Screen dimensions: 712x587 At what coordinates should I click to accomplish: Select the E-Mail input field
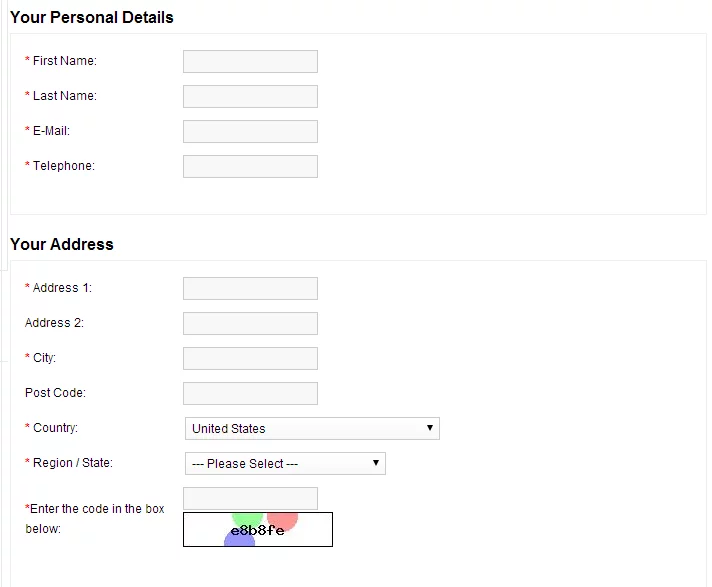click(x=250, y=132)
